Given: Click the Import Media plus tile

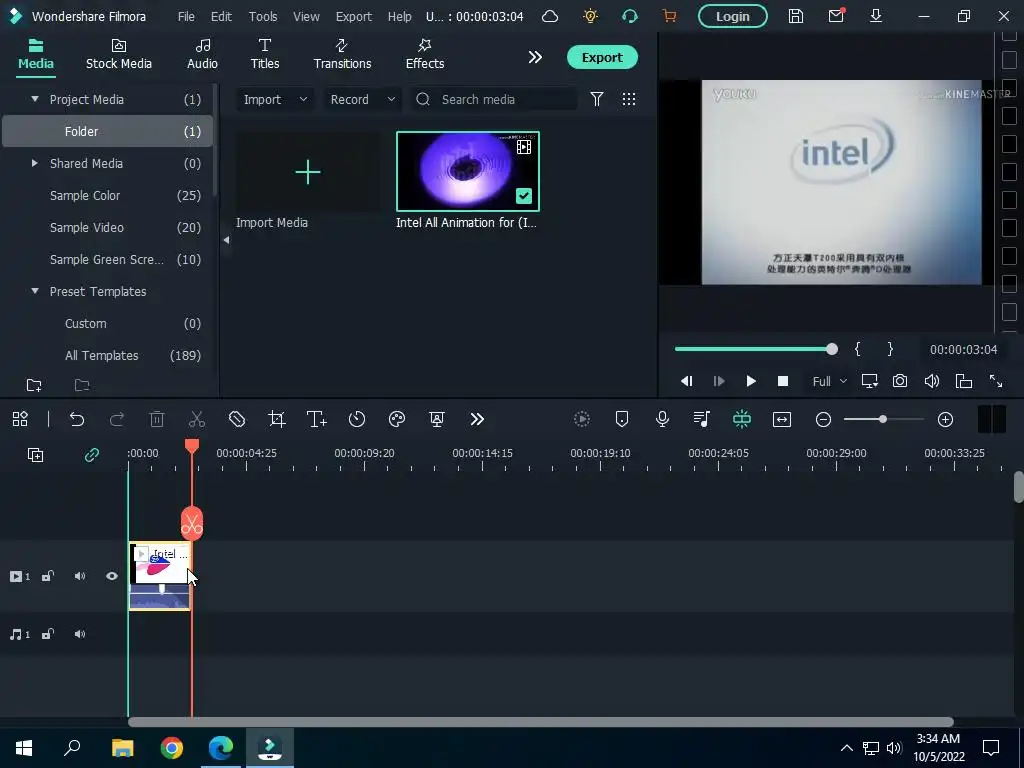Looking at the screenshot, I should 308,172.
